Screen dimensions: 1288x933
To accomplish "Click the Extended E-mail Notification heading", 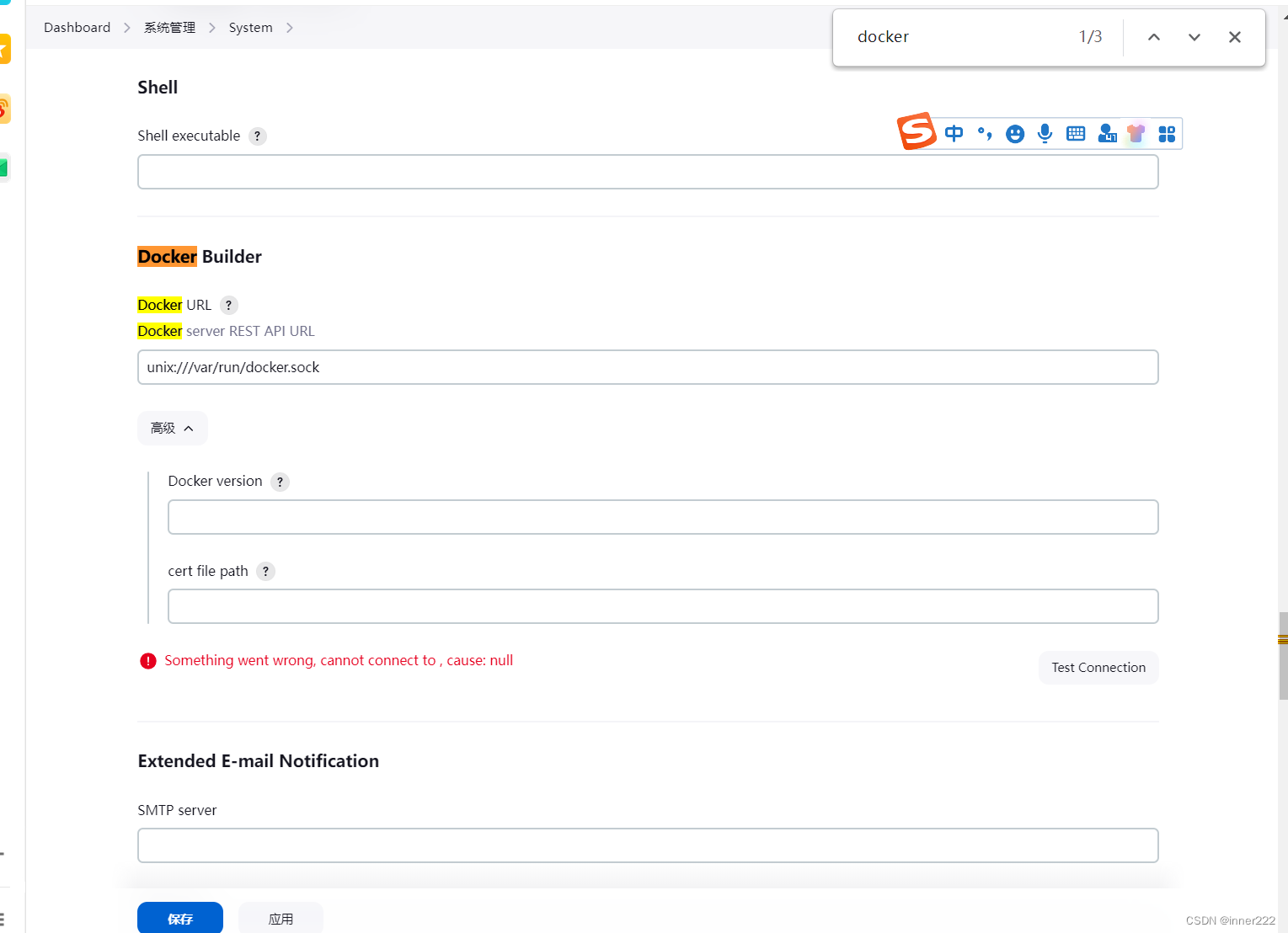I will pos(259,761).
